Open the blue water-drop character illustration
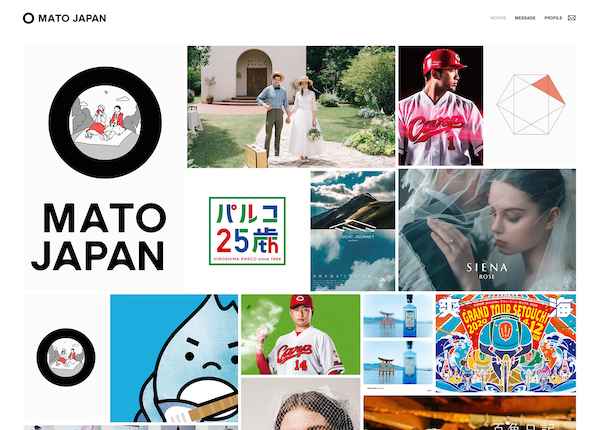 coord(174,358)
